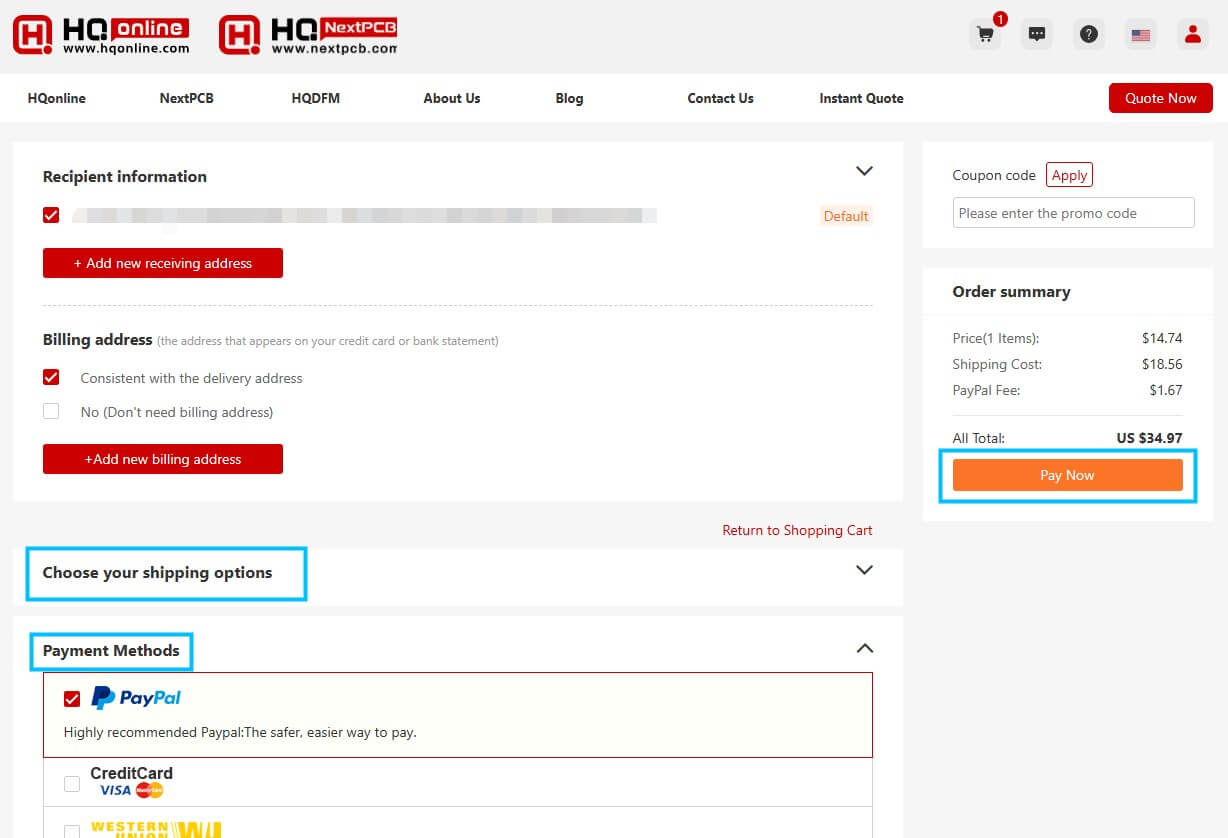
Task: Check 'No (Don't need billing address)' option
Action: pyautogui.click(x=51, y=411)
